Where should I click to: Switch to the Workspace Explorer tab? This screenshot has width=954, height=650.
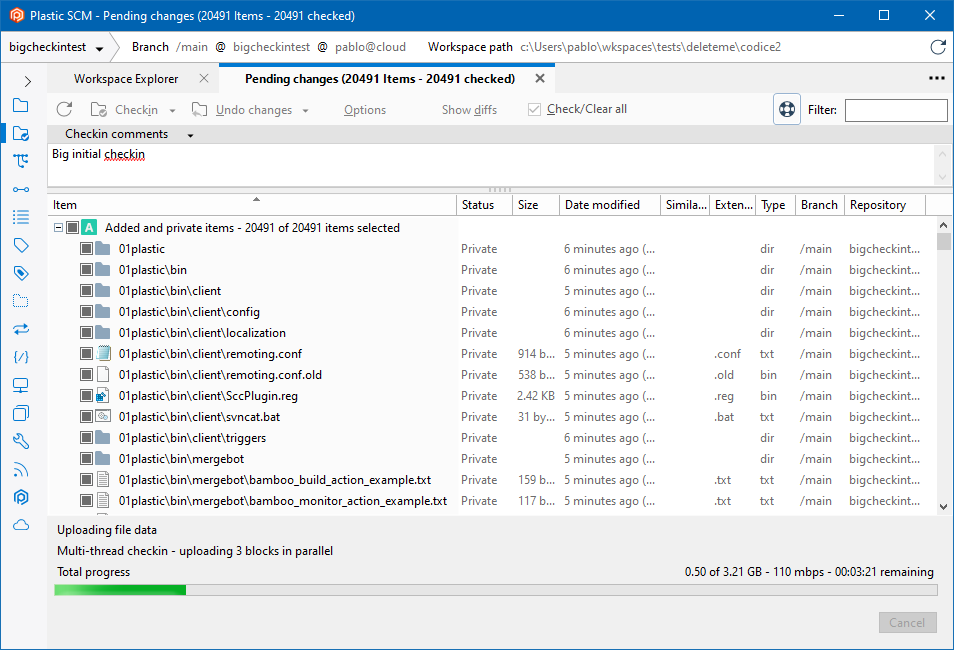click(126, 78)
